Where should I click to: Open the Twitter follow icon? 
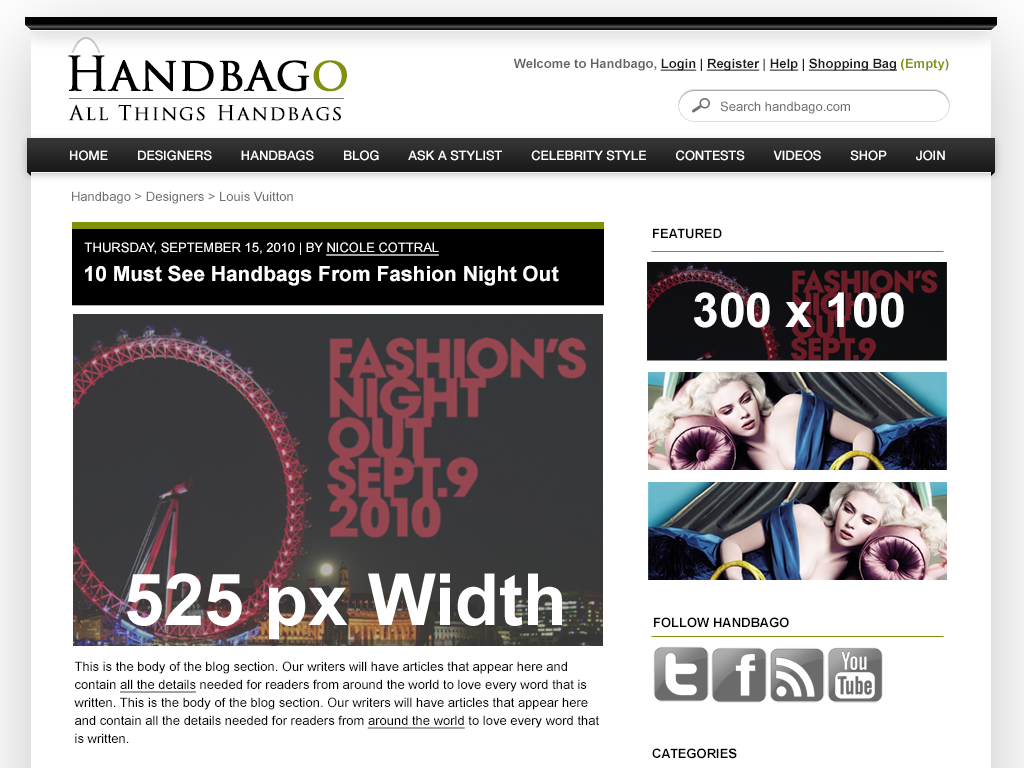(680, 675)
